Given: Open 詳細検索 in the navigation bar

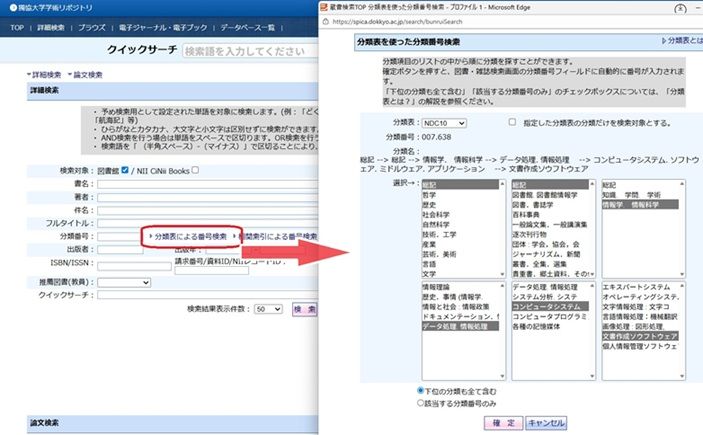Looking at the screenshot, I should click(x=51, y=27).
